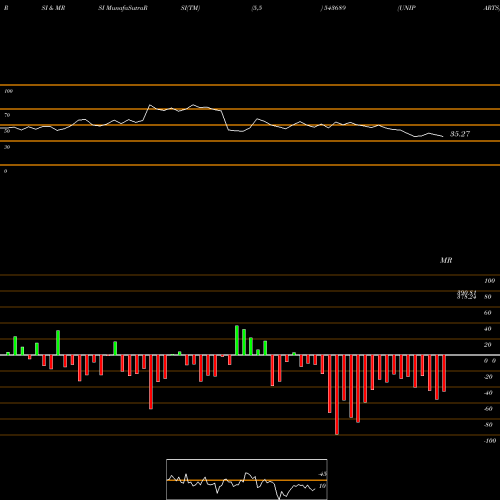
Task: Open the mini RSI overview thumbnail chart
Action: pyautogui.click(x=247, y=479)
